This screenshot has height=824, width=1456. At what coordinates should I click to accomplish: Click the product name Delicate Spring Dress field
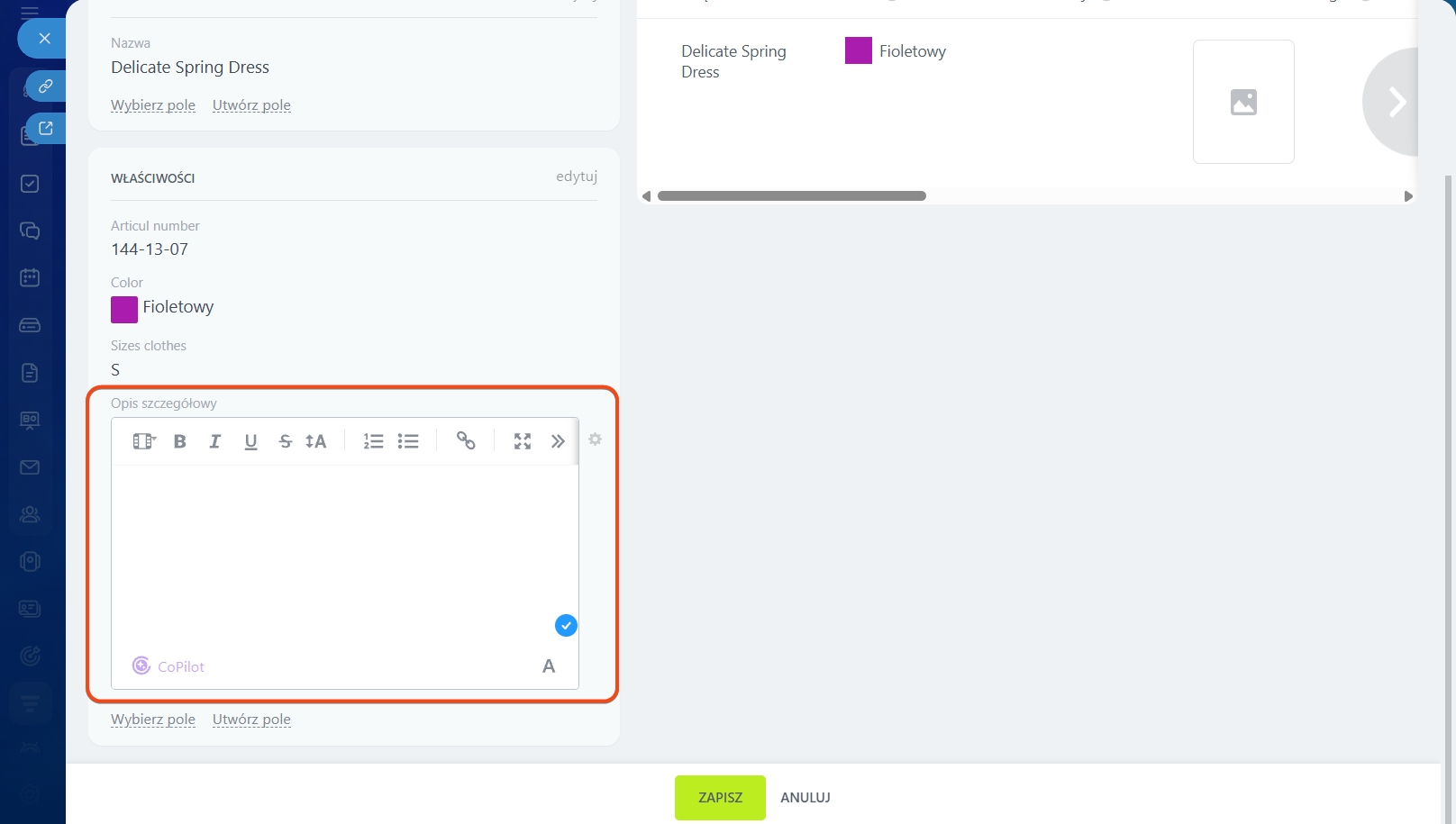190,68
